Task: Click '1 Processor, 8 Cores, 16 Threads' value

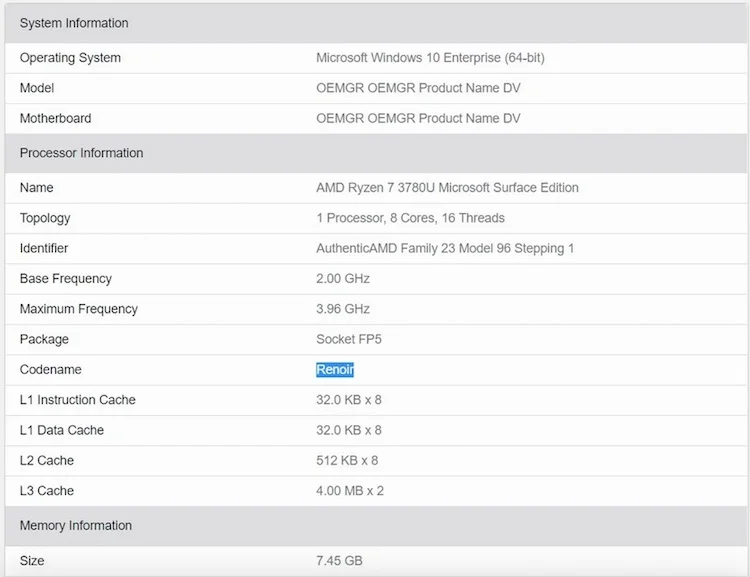Action: 410,218
